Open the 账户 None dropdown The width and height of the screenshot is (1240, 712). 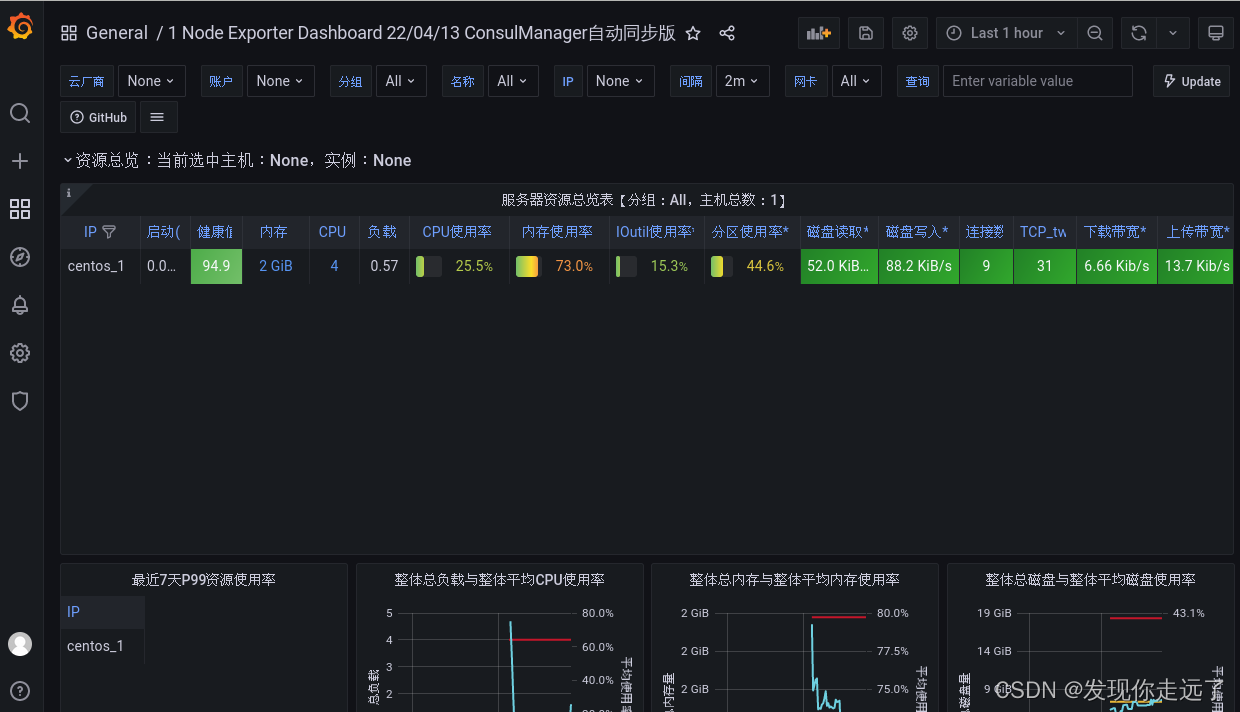click(280, 81)
